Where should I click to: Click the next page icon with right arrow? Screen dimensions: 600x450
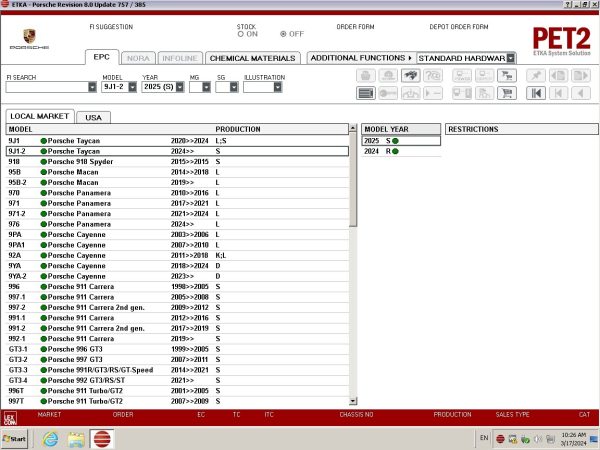tap(581, 75)
